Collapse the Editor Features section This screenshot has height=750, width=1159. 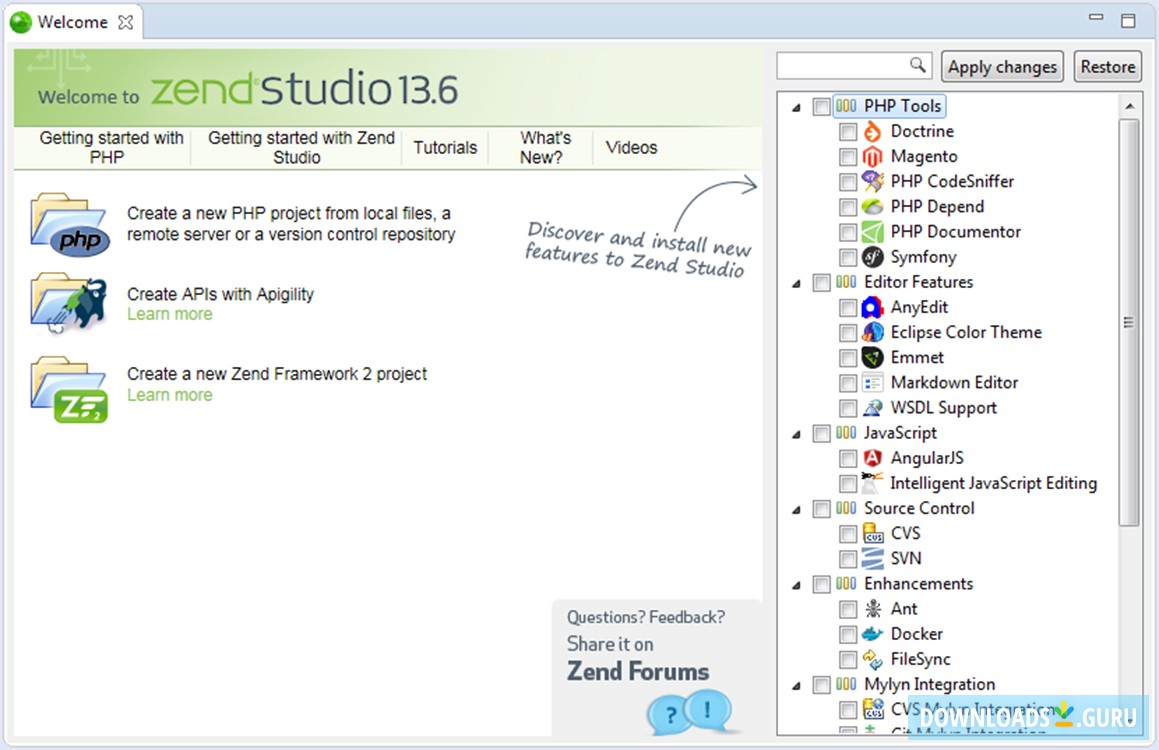coord(795,283)
